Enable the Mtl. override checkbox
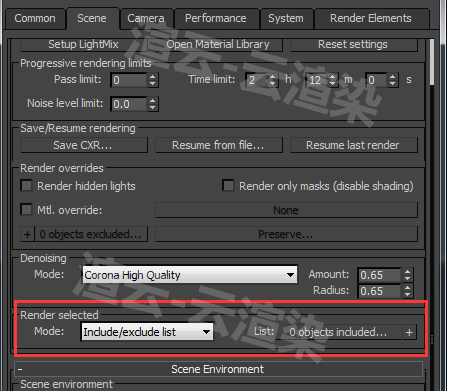 click(26, 210)
